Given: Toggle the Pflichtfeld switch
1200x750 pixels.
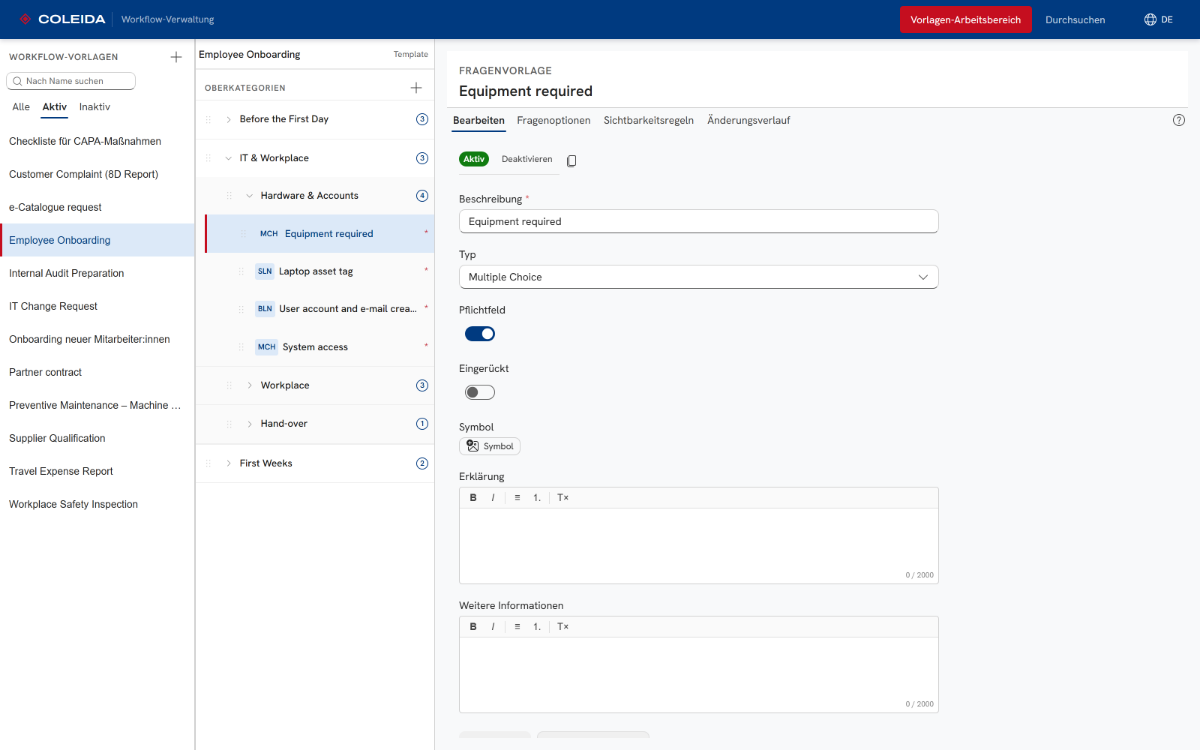Looking at the screenshot, I should (x=480, y=334).
